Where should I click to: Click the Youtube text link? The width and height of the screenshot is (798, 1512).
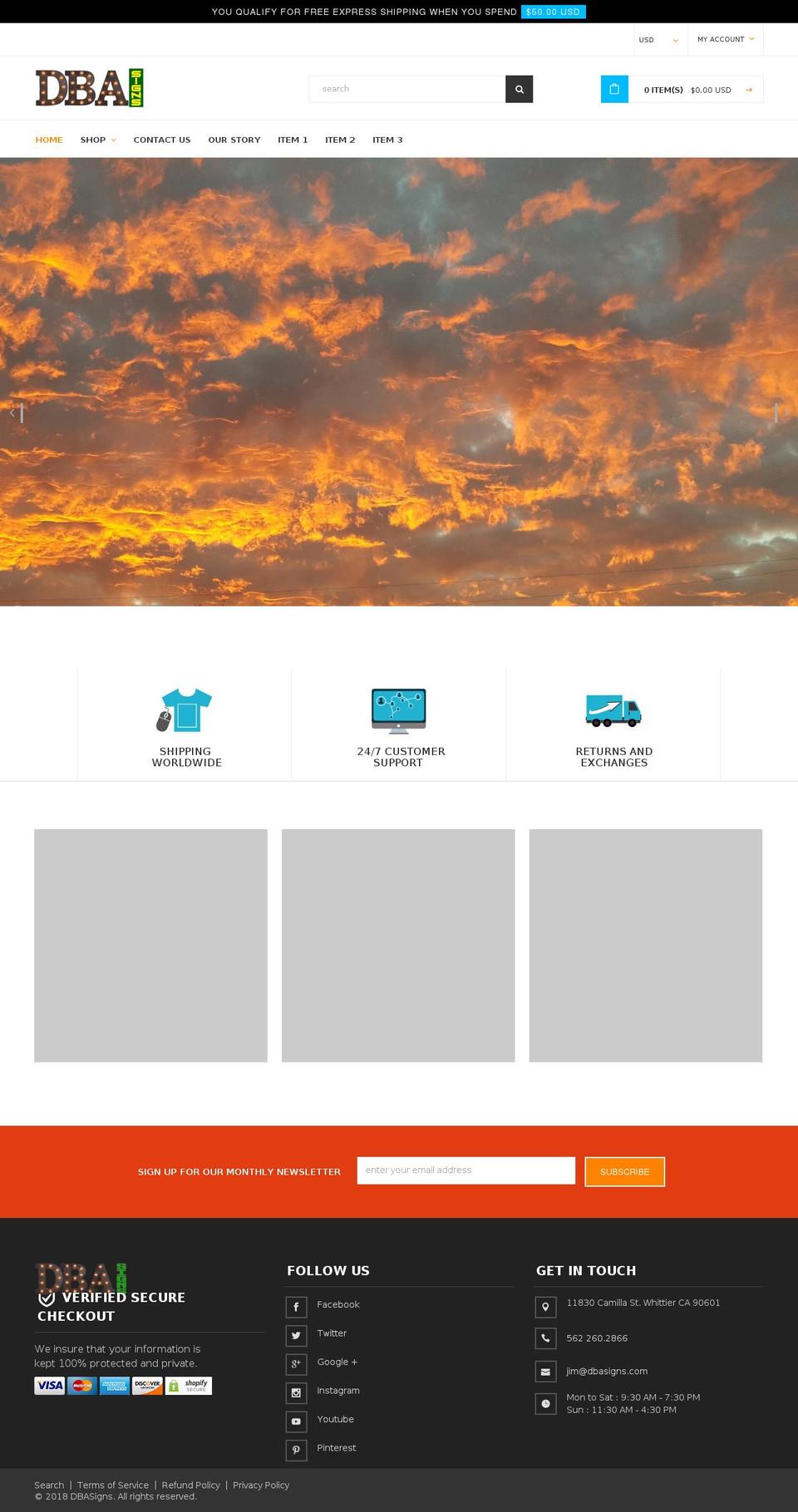(x=335, y=1420)
